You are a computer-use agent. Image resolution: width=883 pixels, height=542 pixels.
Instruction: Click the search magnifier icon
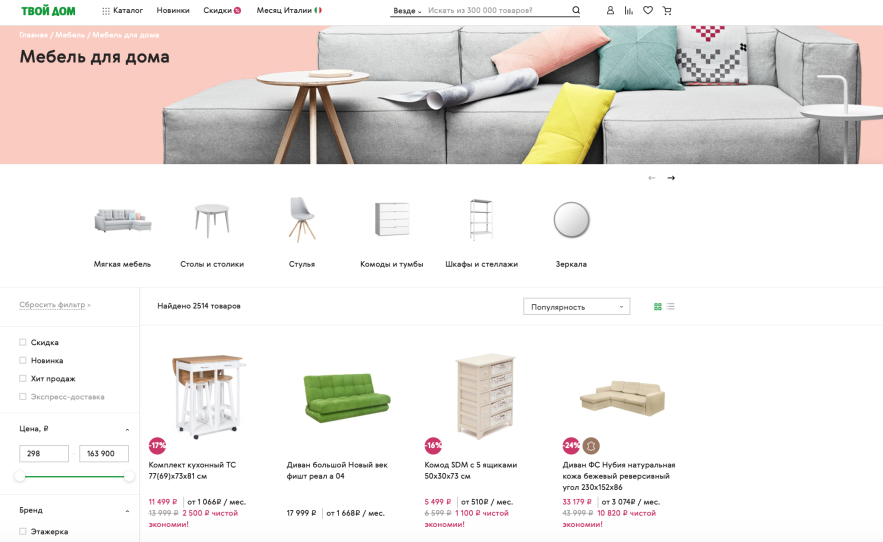(x=576, y=10)
